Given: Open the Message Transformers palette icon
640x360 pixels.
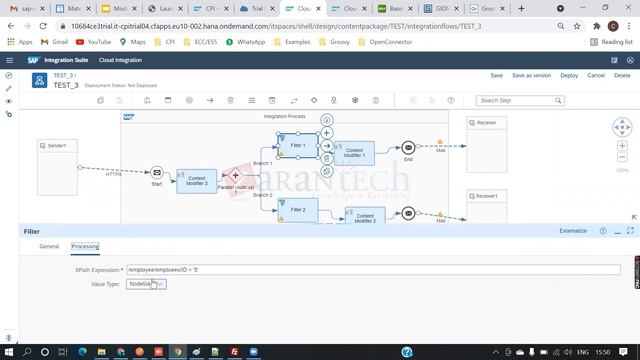Looking at the screenshot, I should (251, 100).
